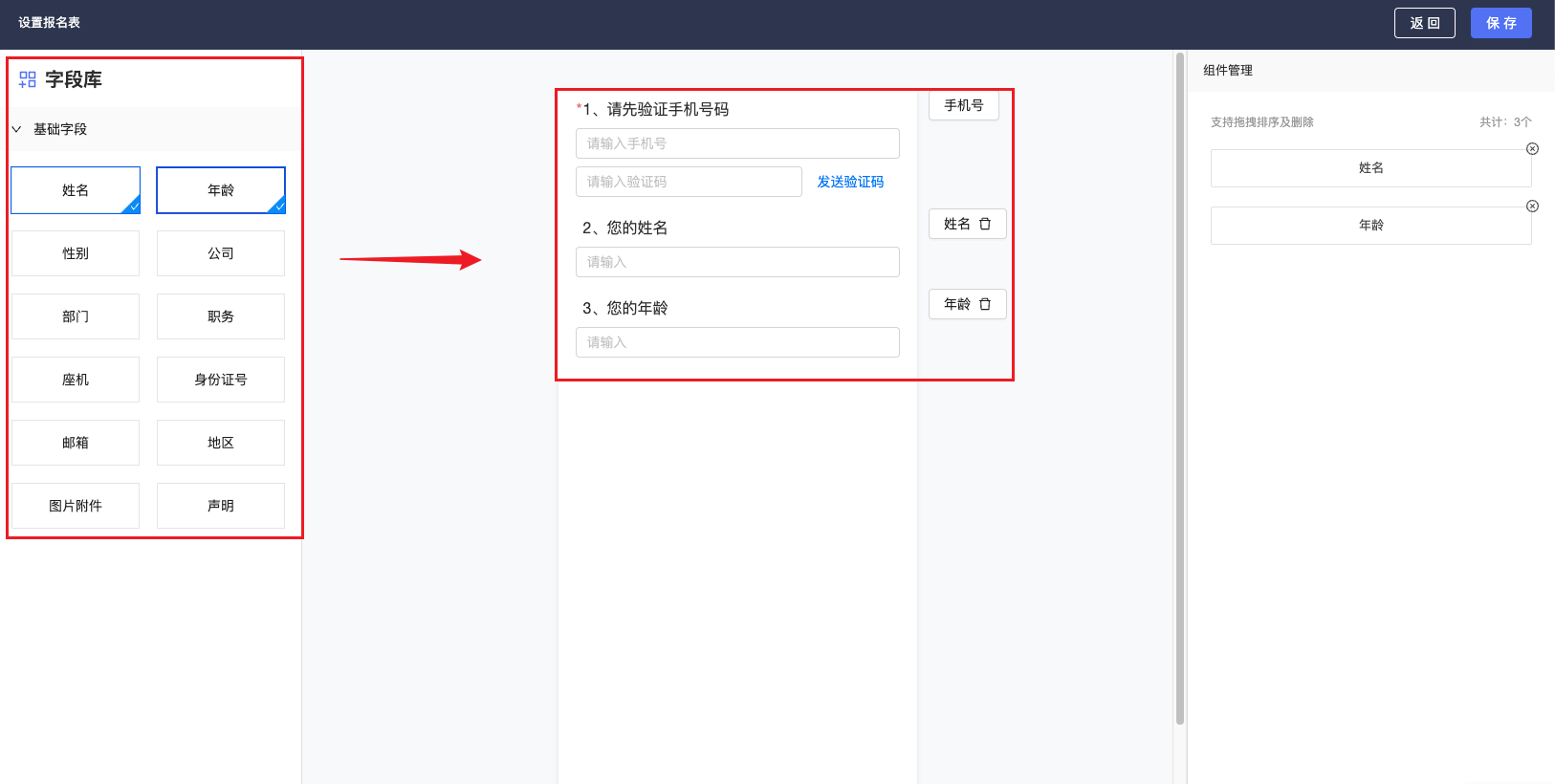The height and width of the screenshot is (784, 1555).
Task: Remove 姓名 component via its X icon
Action: pos(1532,149)
